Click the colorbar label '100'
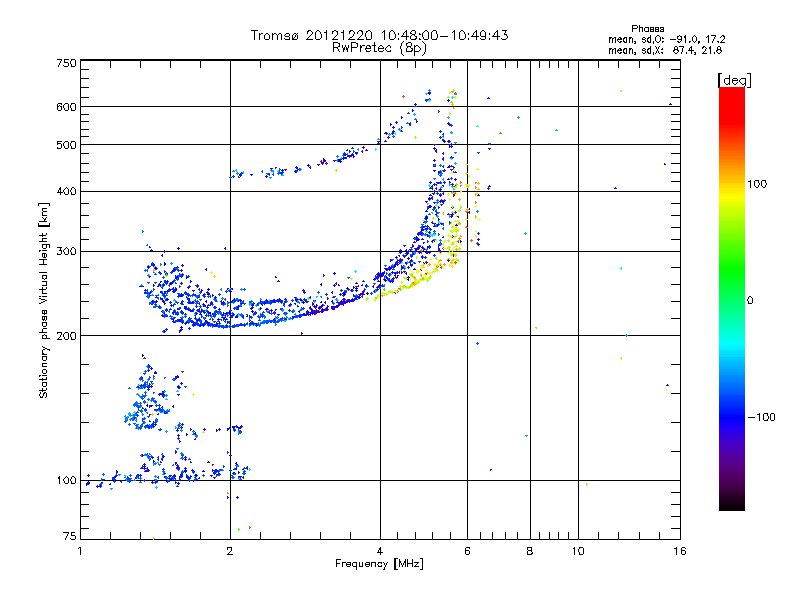800x600 pixels. [757, 184]
